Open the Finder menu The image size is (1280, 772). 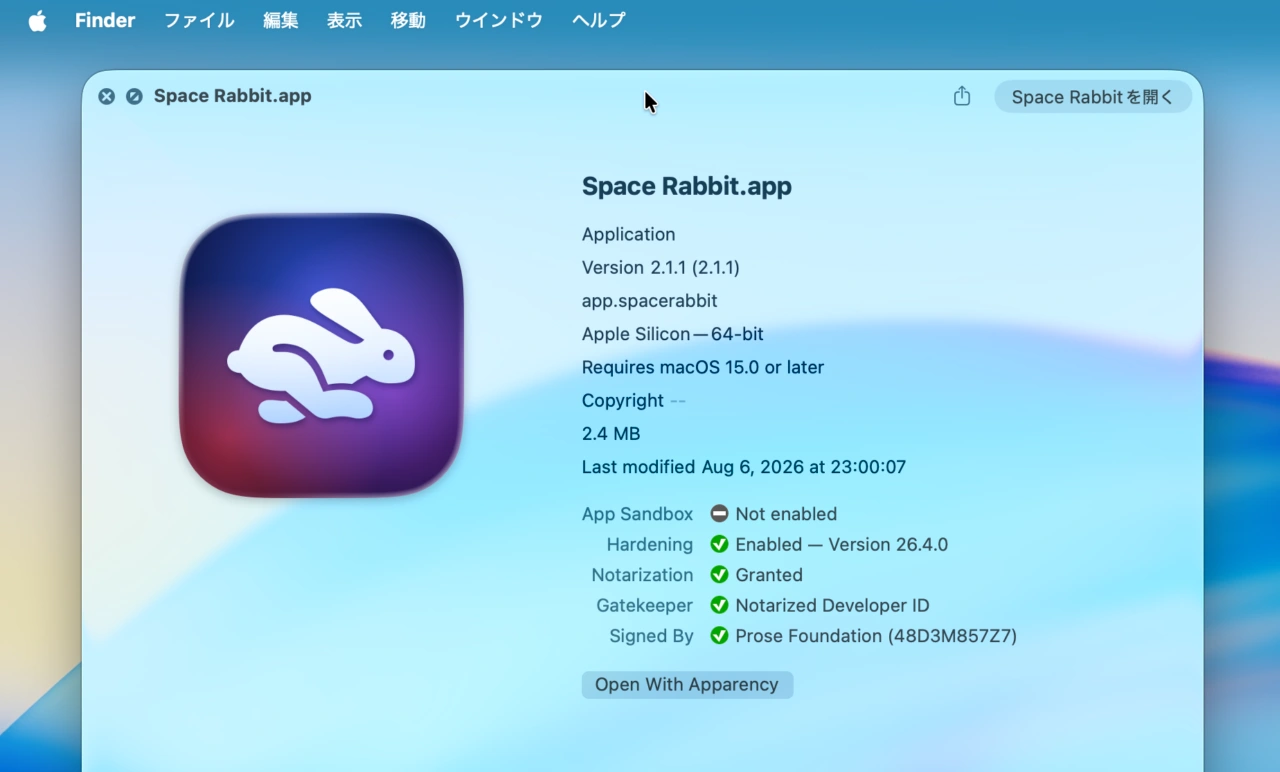[x=105, y=20]
